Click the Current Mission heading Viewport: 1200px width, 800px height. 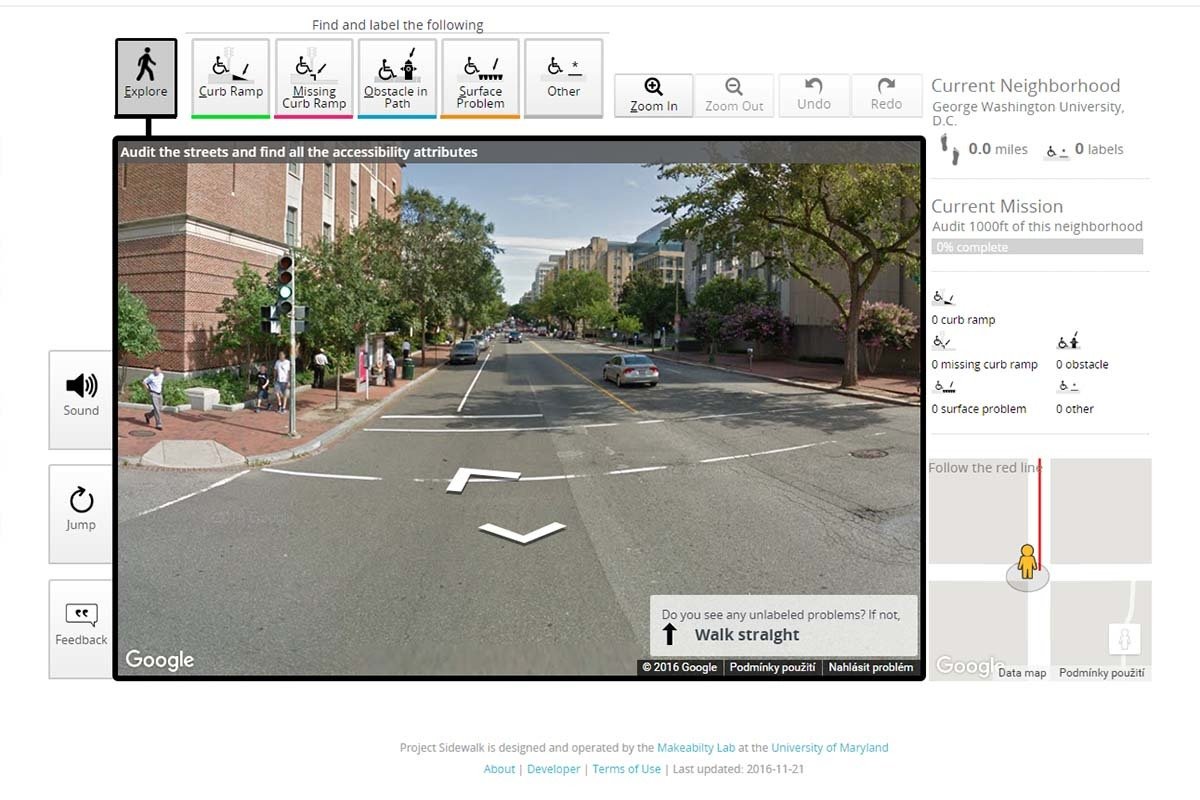tap(997, 206)
